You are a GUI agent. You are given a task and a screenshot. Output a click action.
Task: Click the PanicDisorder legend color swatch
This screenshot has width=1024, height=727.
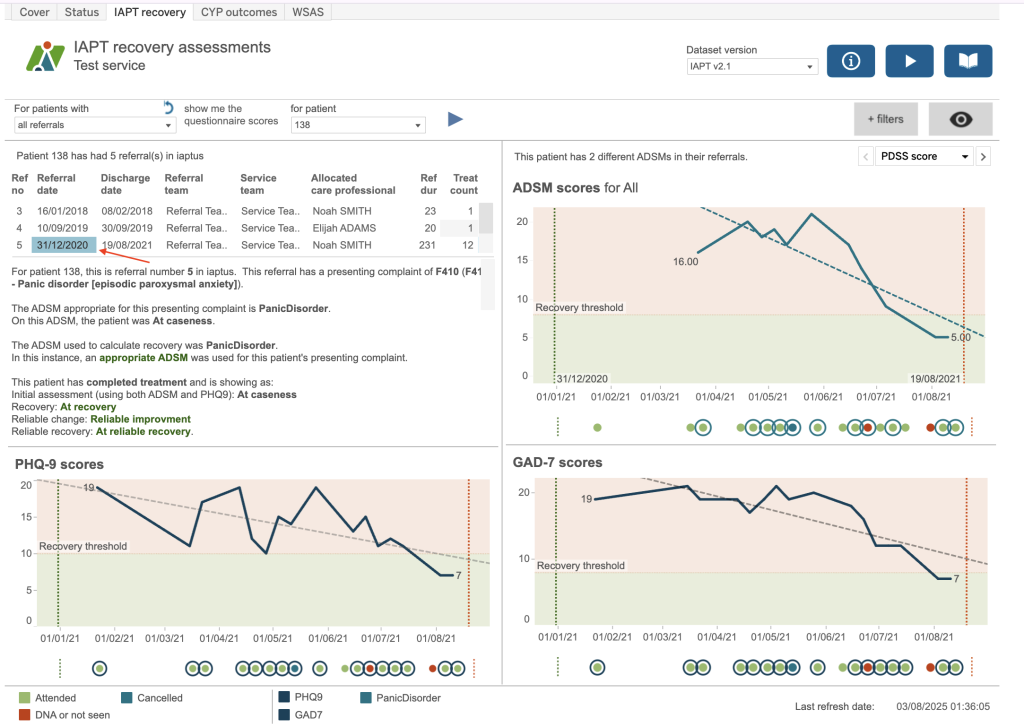368,698
